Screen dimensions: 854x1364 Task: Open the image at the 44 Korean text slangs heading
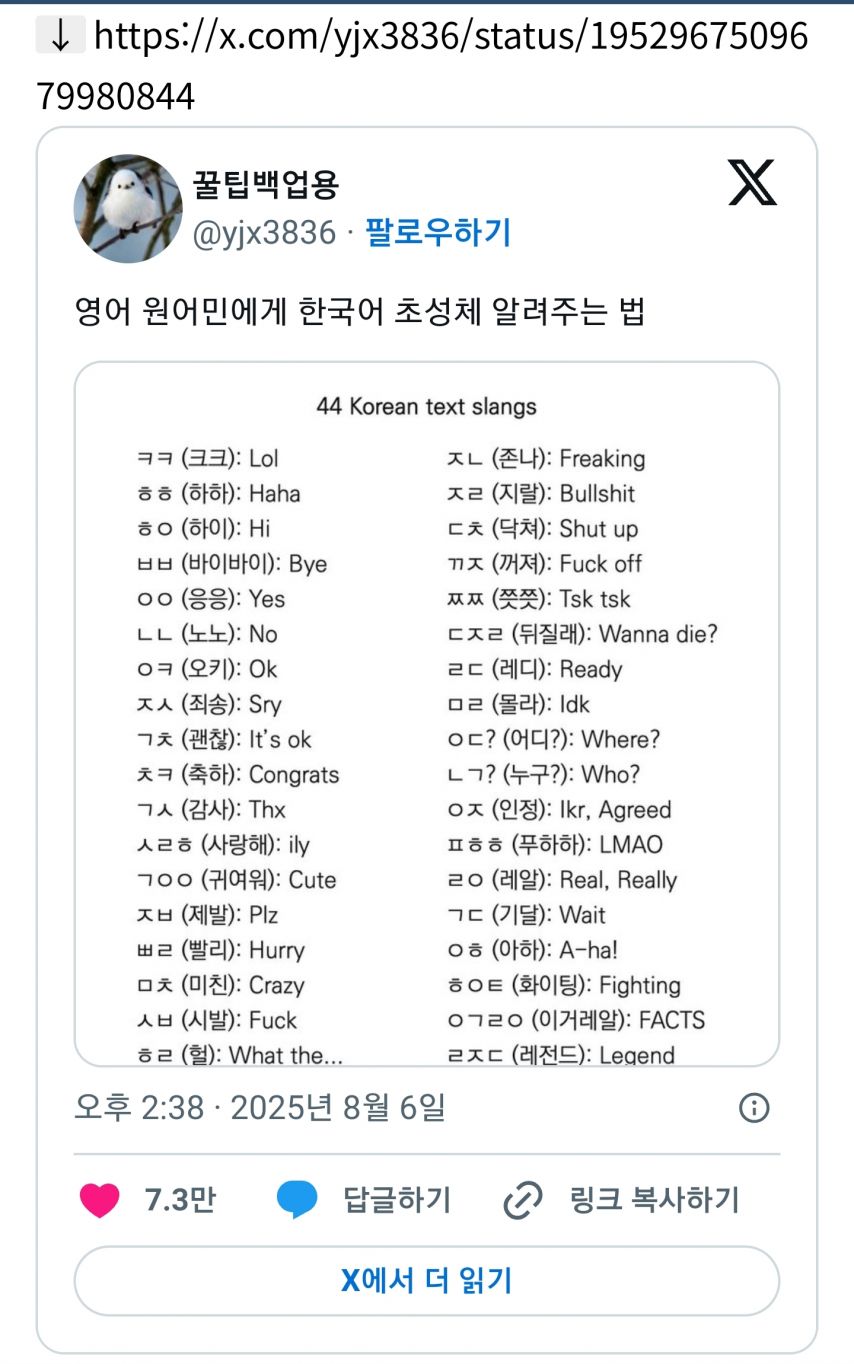(x=427, y=407)
